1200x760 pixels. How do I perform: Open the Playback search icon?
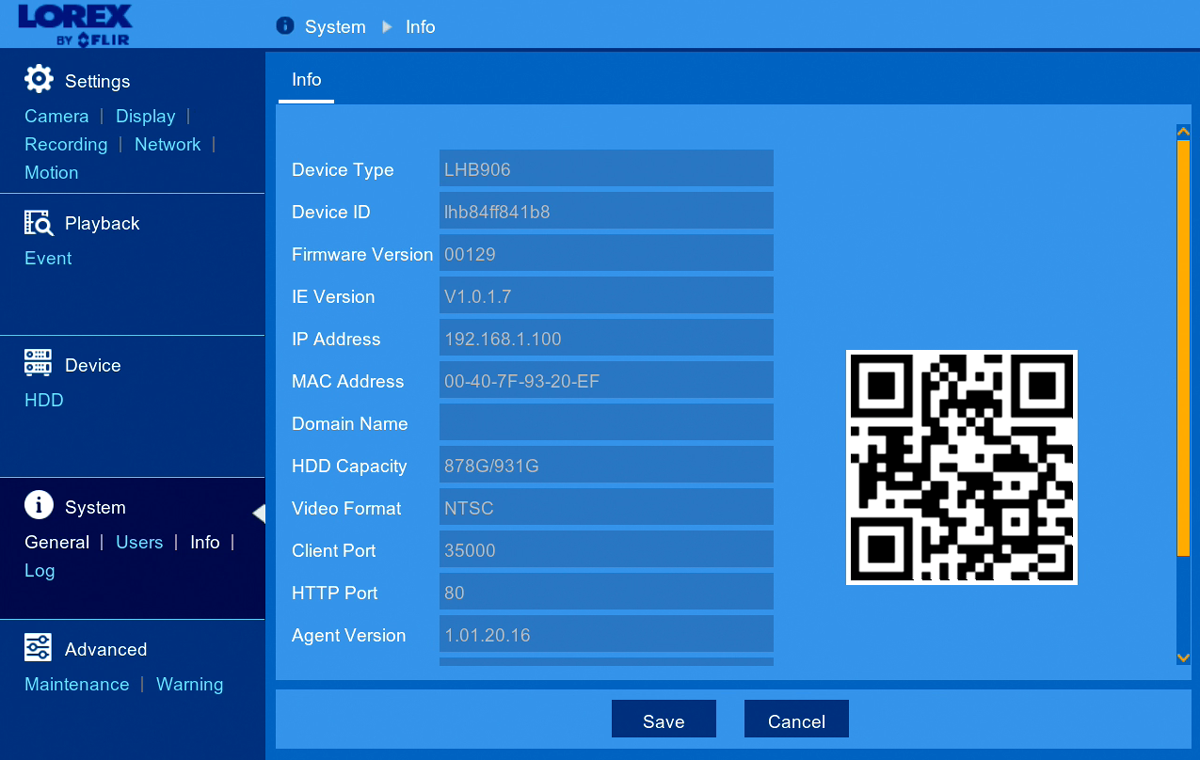pos(38,222)
